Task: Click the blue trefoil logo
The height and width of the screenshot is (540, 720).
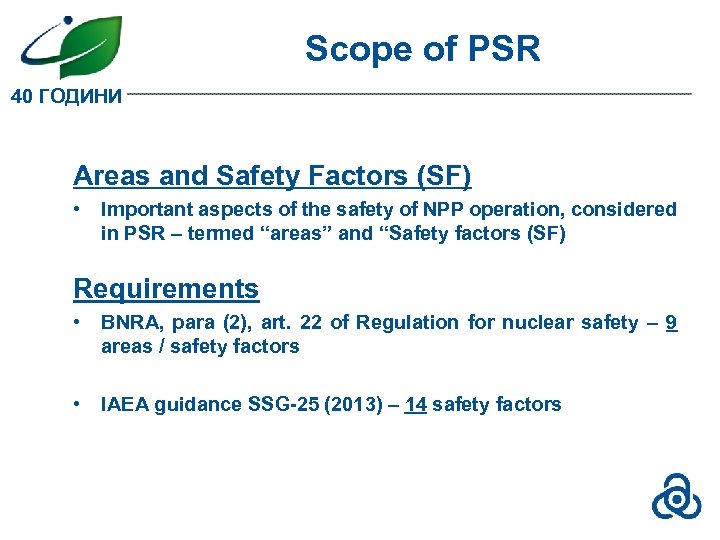Action: click(x=676, y=497)
